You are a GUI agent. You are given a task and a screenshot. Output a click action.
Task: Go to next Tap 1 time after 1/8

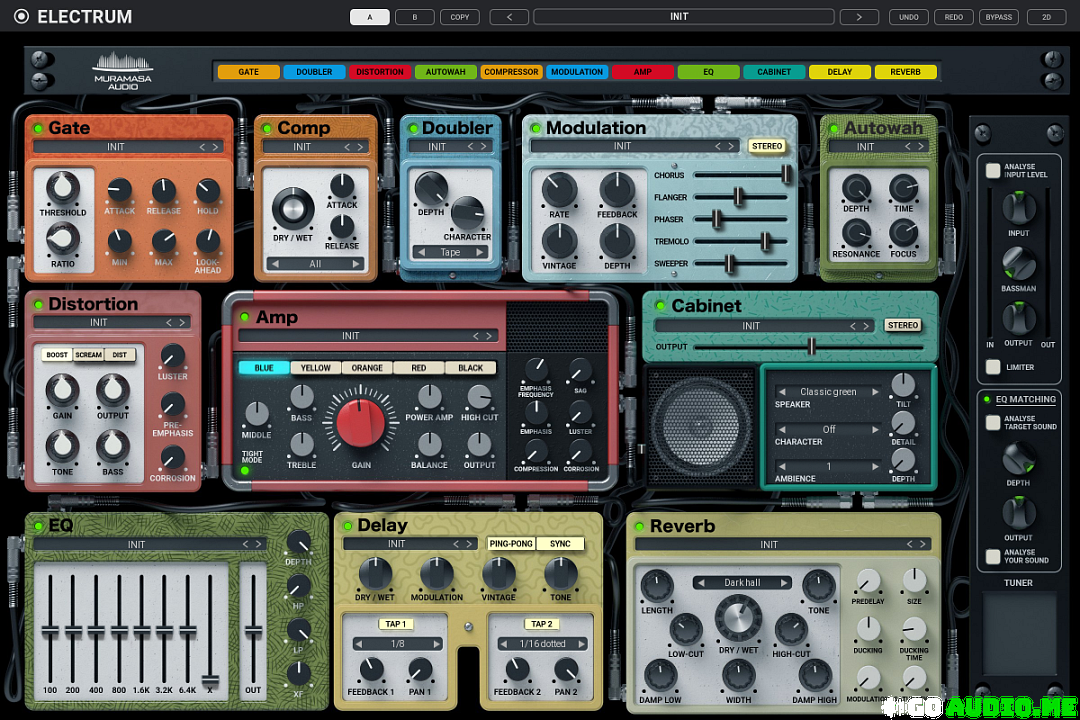[x=436, y=644]
